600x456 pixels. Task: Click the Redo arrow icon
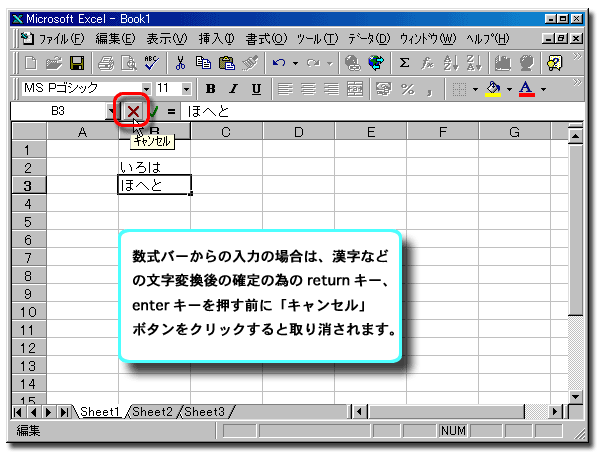click(x=313, y=63)
